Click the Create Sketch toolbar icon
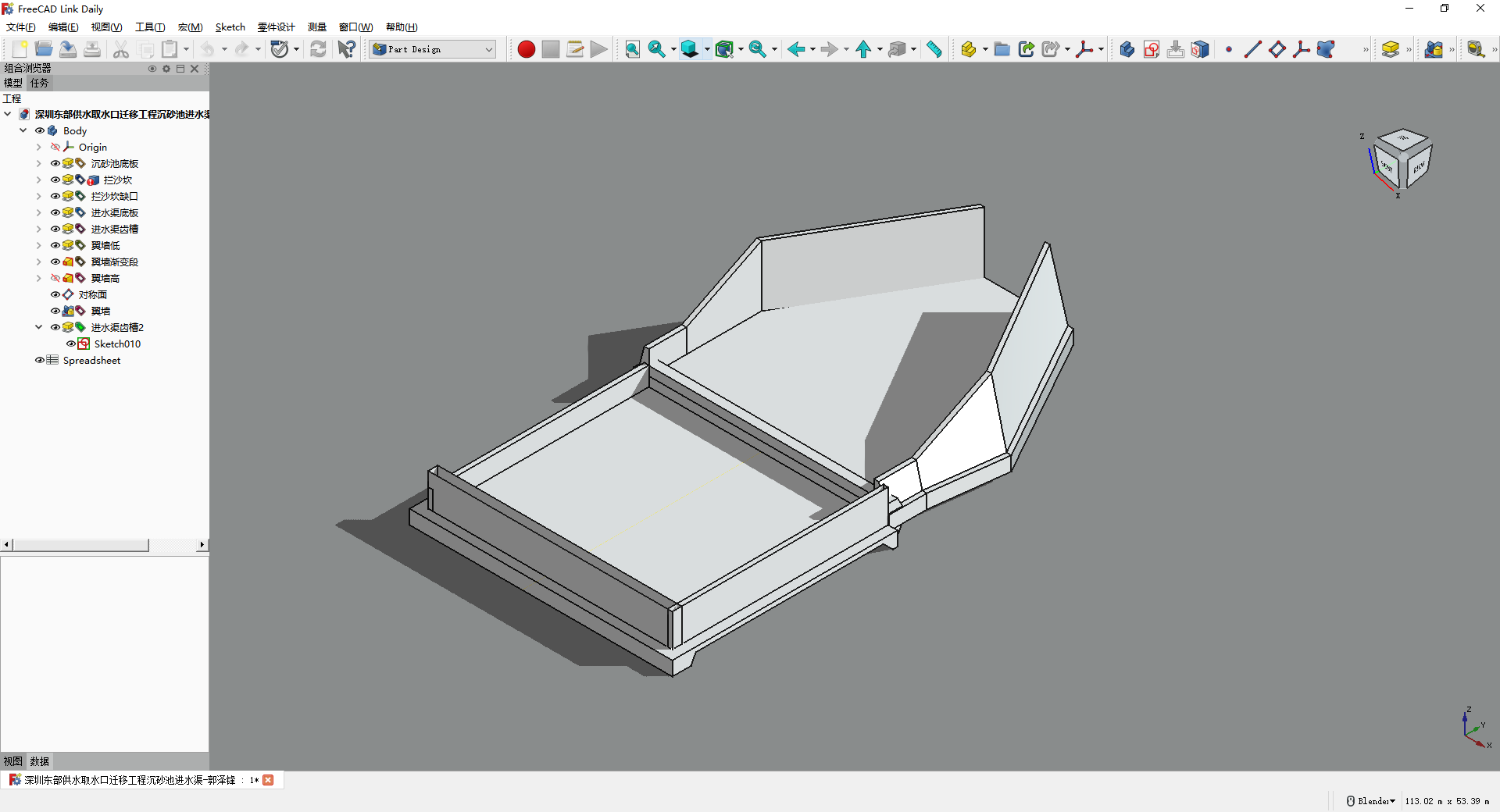 (x=1151, y=49)
